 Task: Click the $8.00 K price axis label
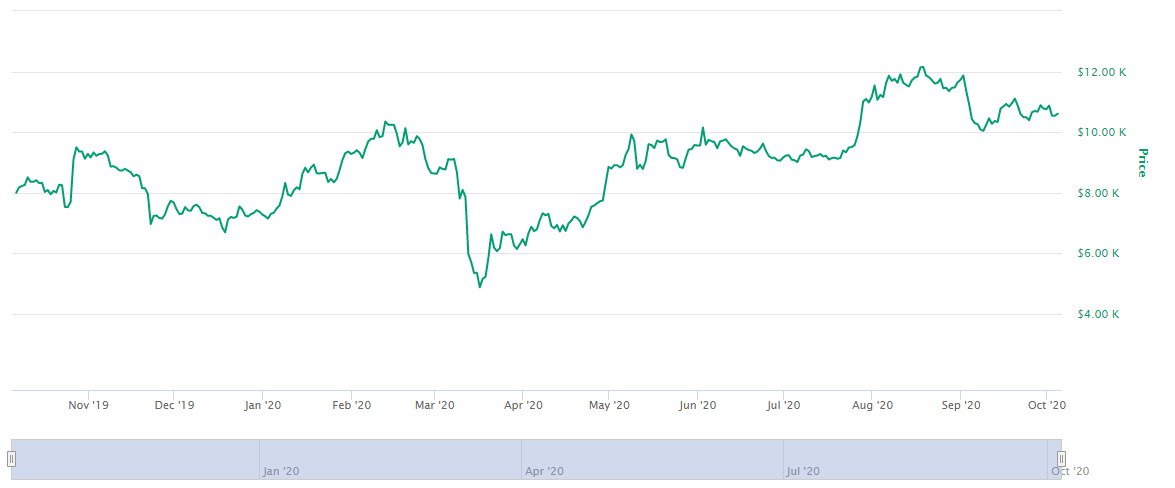(x=1098, y=193)
